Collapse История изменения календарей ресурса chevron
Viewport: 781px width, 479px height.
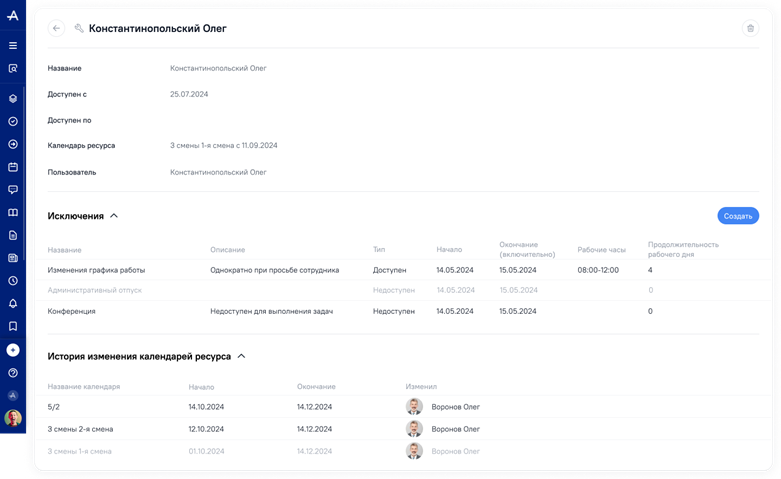coord(242,356)
